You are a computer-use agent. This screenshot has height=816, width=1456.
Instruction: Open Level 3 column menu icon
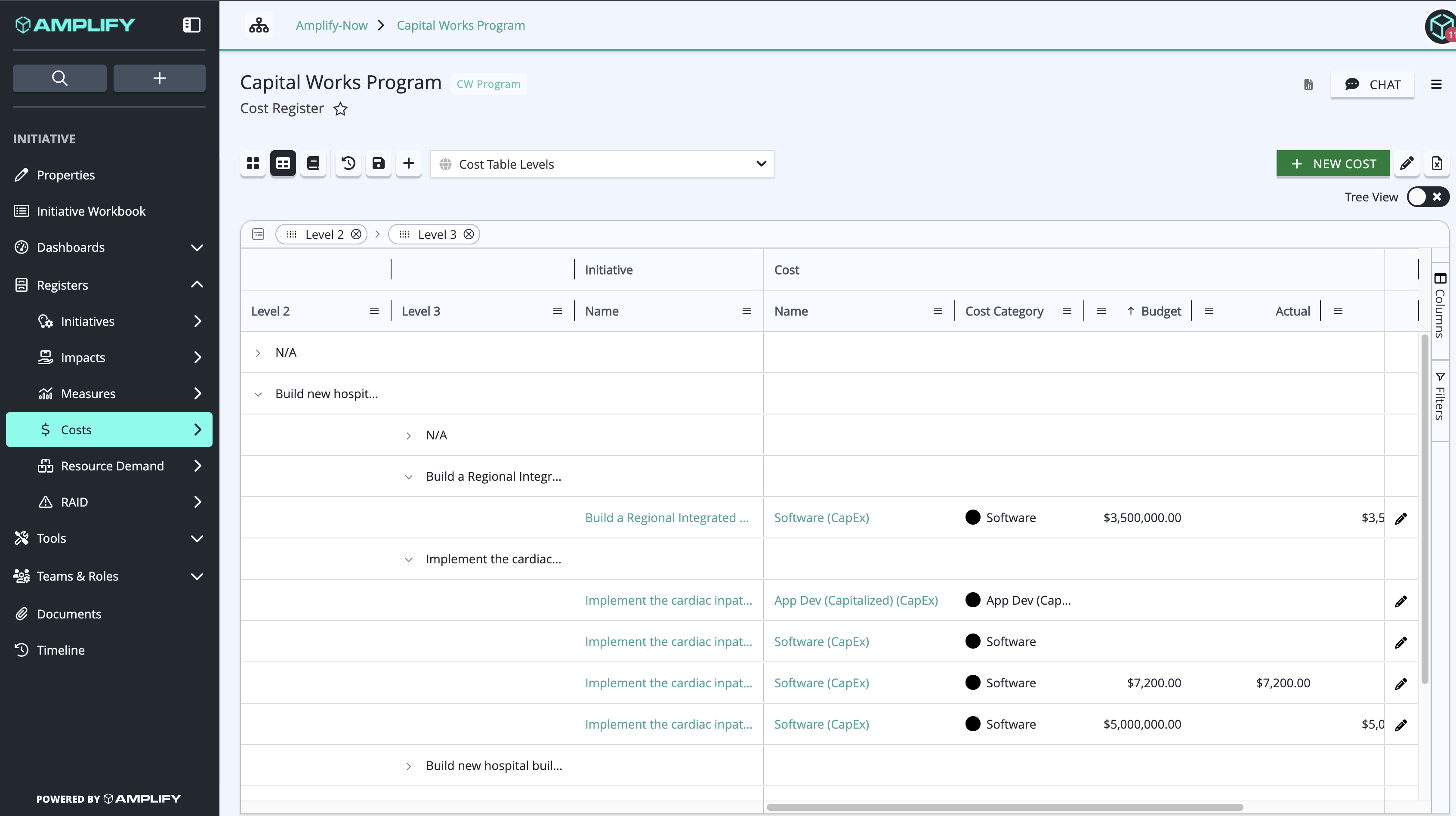[x=557, y=312]
